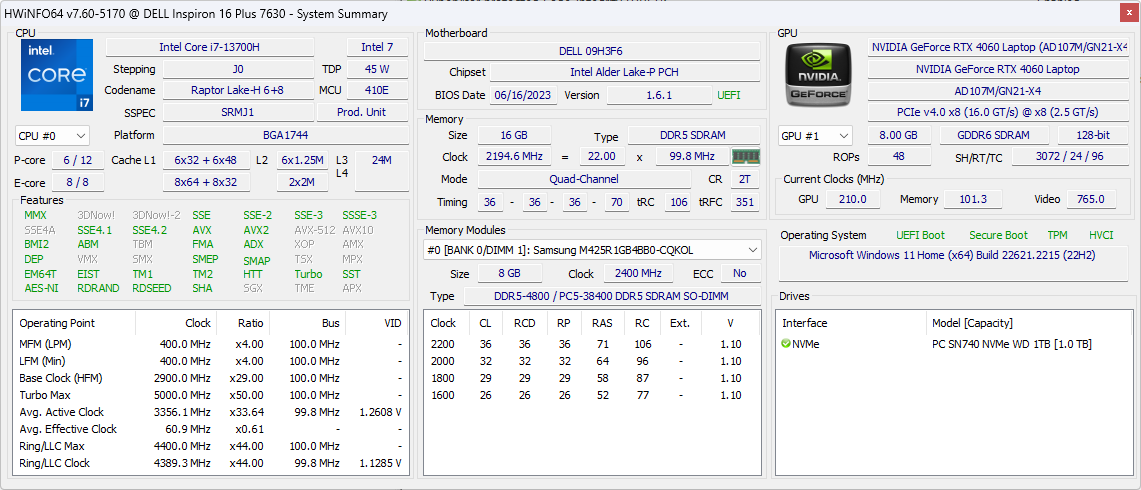Click the Secure Boot indicator

point(998,235)
